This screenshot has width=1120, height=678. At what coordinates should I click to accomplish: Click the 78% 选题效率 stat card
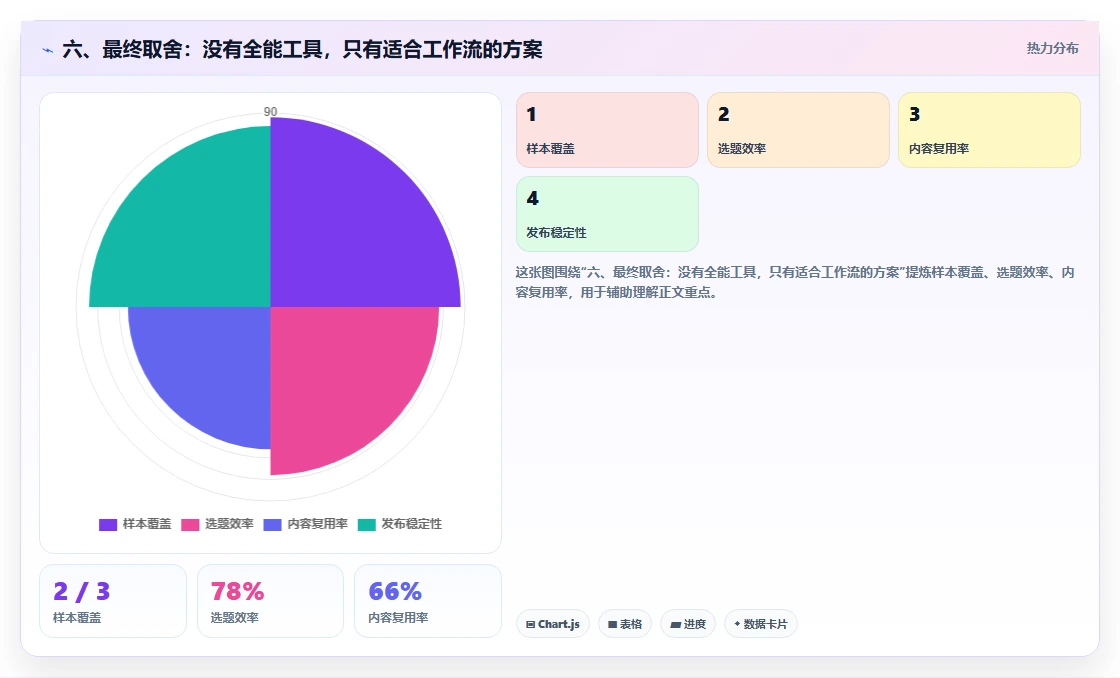pos(271,601)
